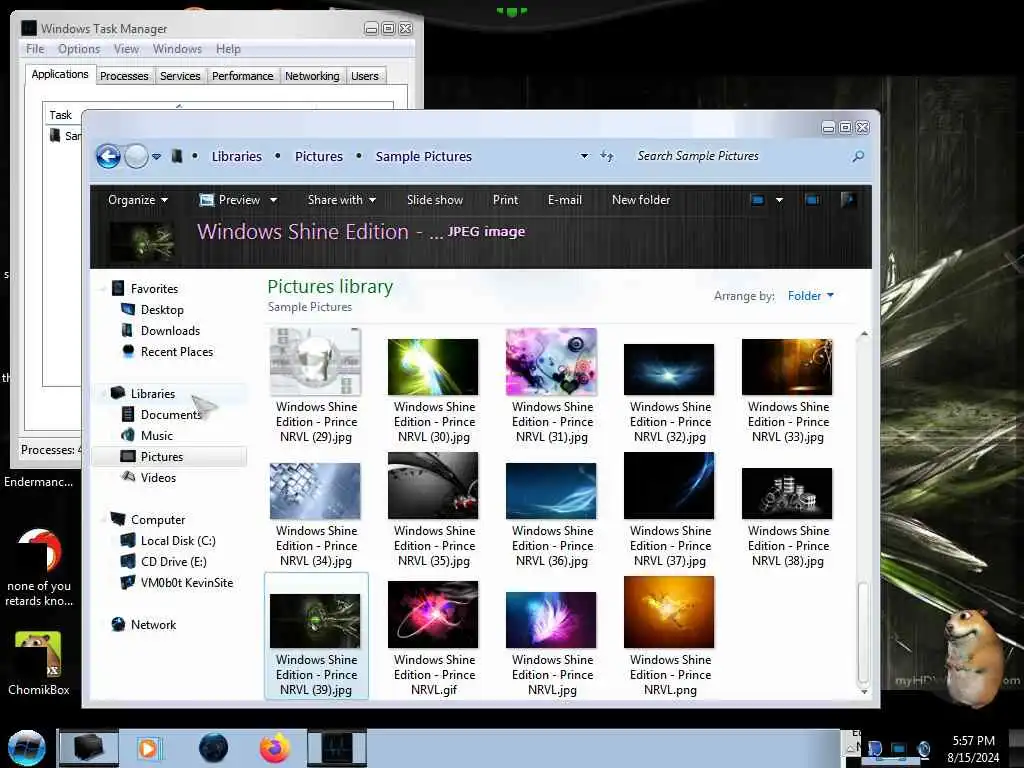Select Computer in the navigation pane
The height and width of the screenshot is (768, 1024).
(158, 520)
